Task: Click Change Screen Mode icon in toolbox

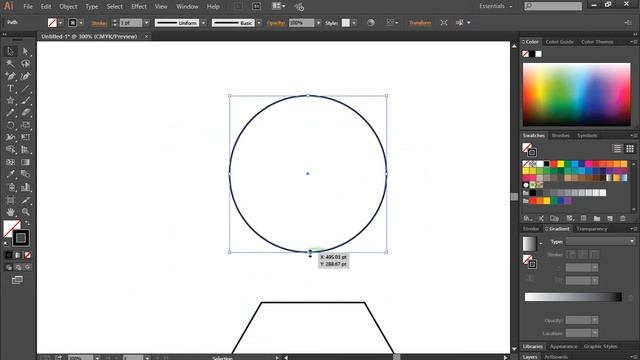Action: [x=17, y=280]
